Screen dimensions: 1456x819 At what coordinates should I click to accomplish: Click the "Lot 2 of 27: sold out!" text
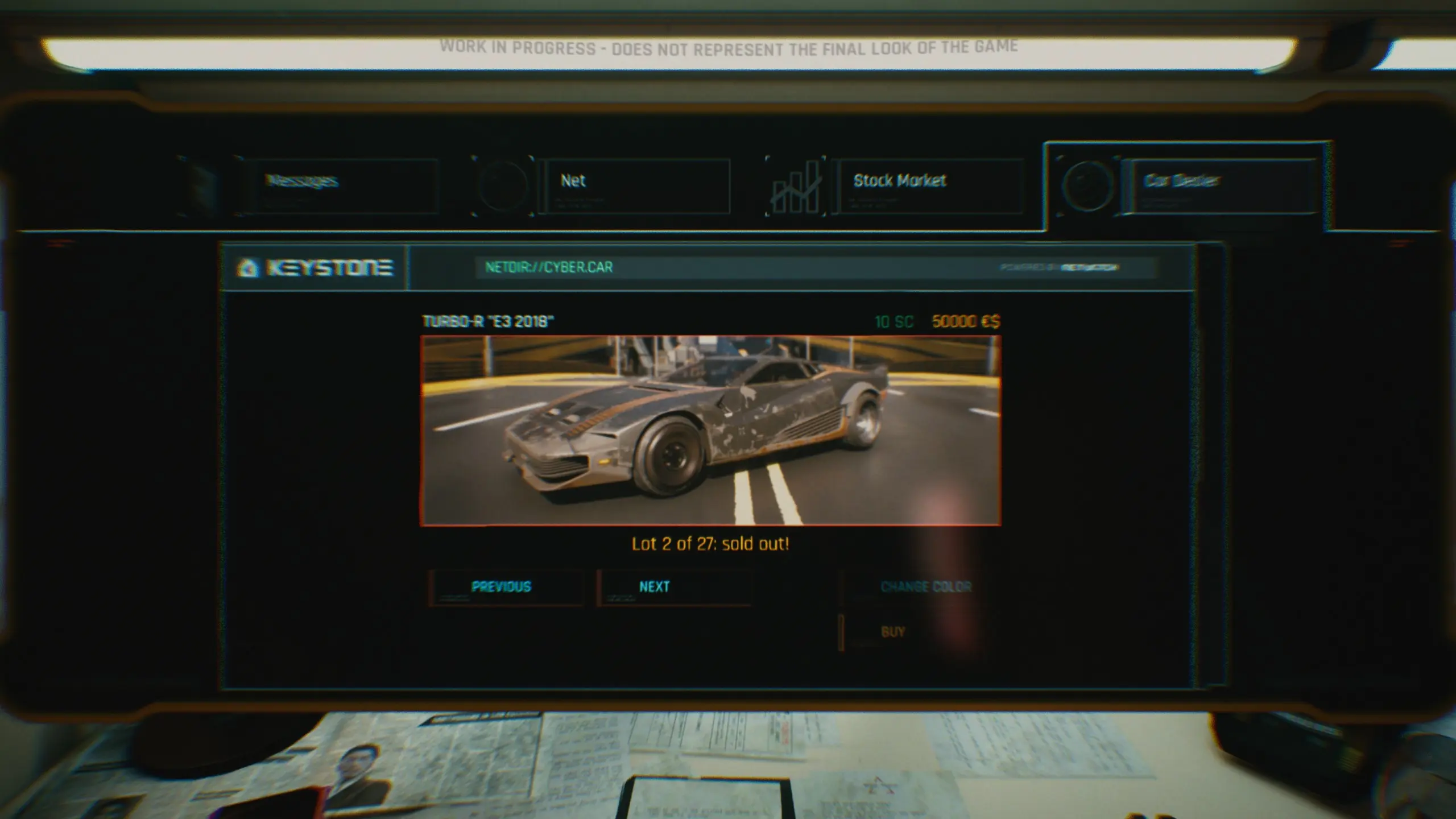[x=710, y=544]
